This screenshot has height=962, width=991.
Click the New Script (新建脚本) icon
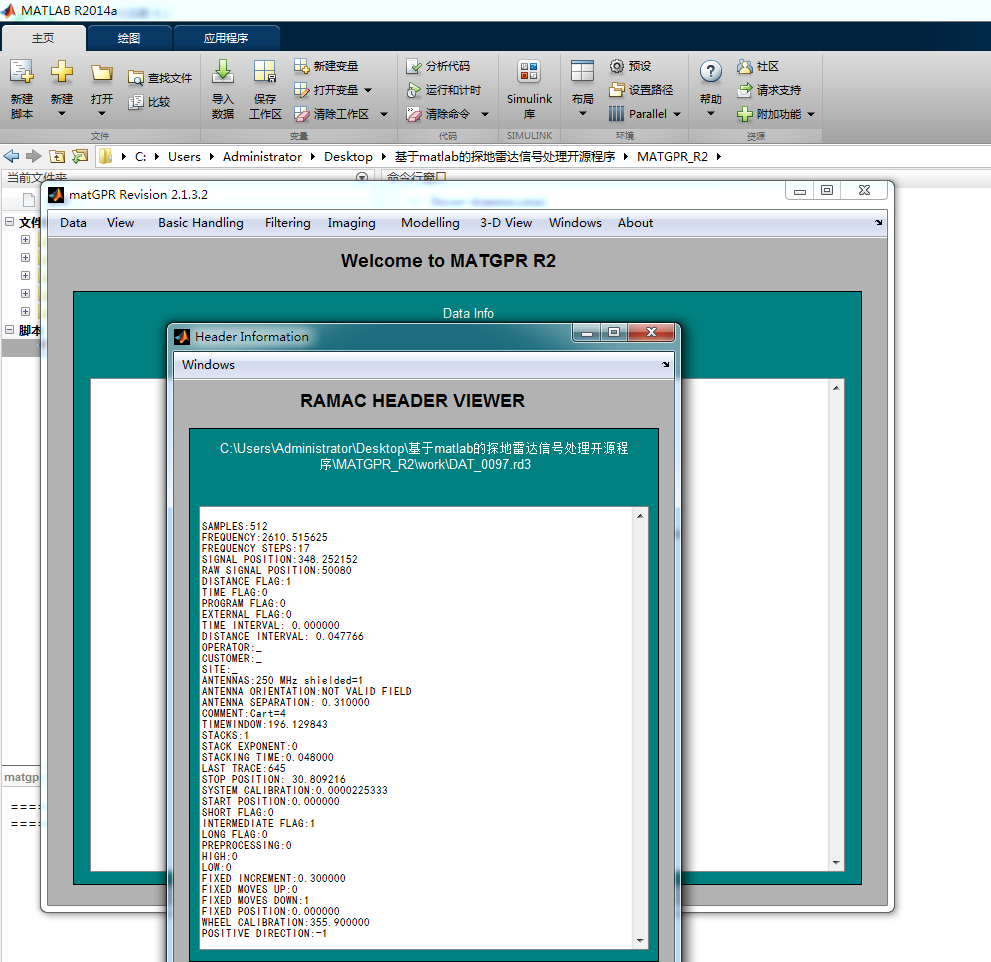21,72
